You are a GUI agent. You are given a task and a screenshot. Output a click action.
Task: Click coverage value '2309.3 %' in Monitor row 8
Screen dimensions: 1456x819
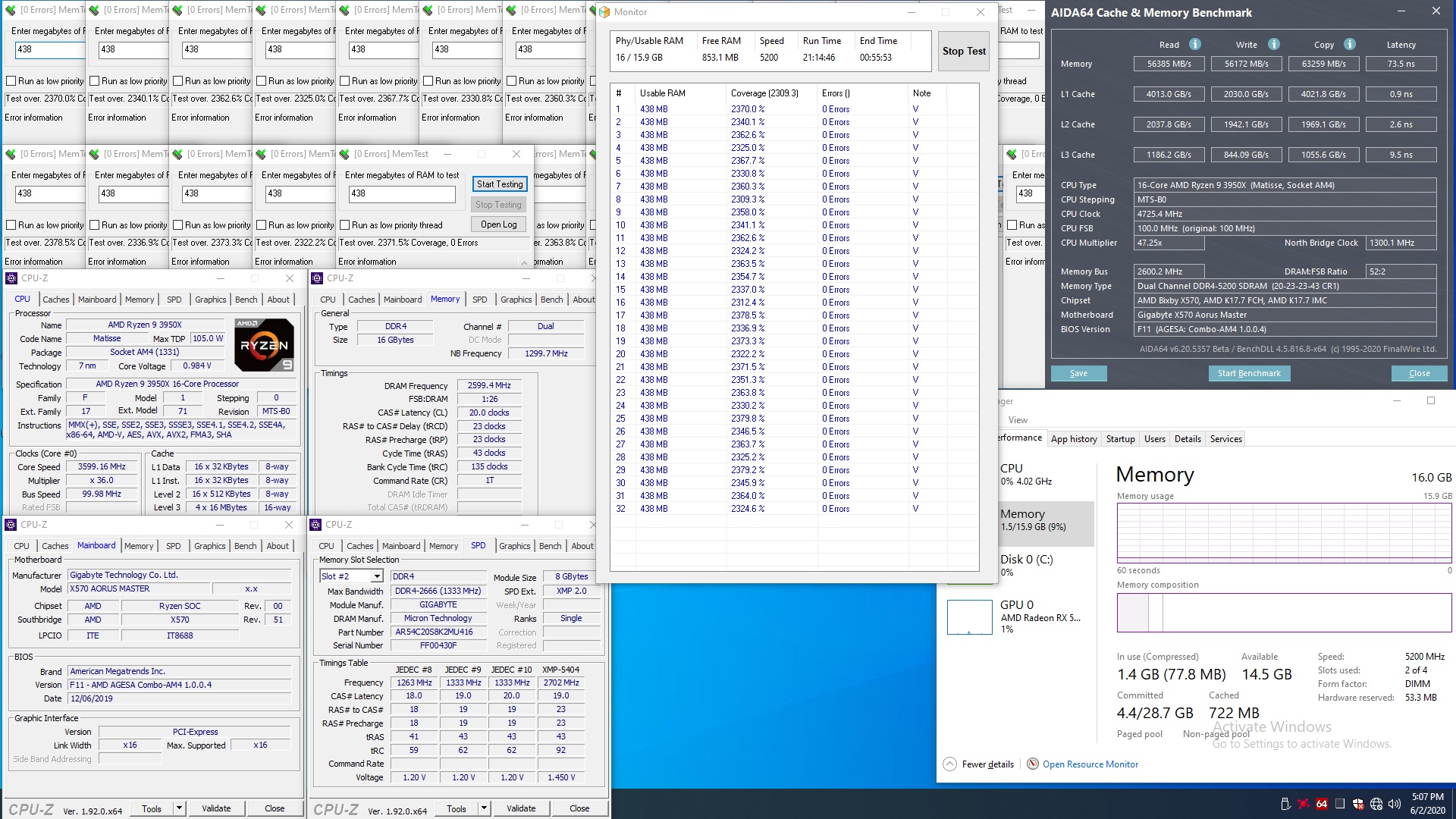[x=748, y=199]
